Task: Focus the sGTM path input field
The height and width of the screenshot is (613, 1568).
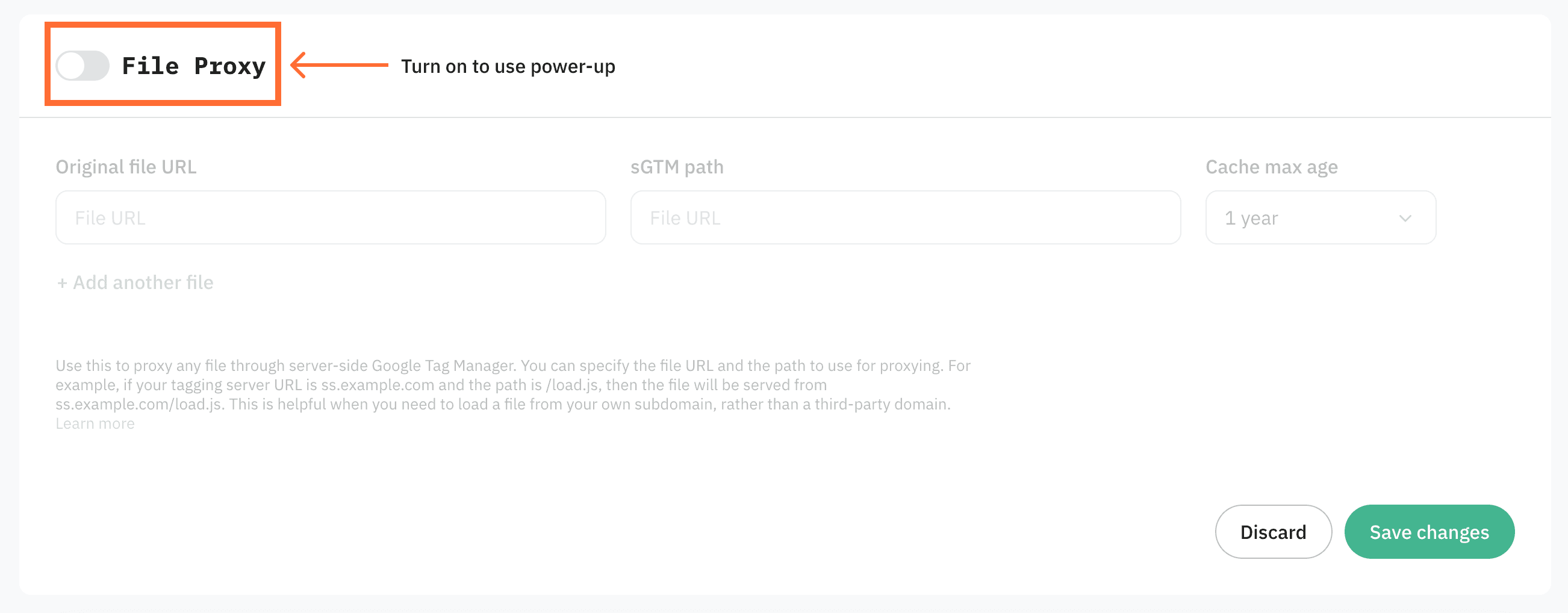Action: 904,217
